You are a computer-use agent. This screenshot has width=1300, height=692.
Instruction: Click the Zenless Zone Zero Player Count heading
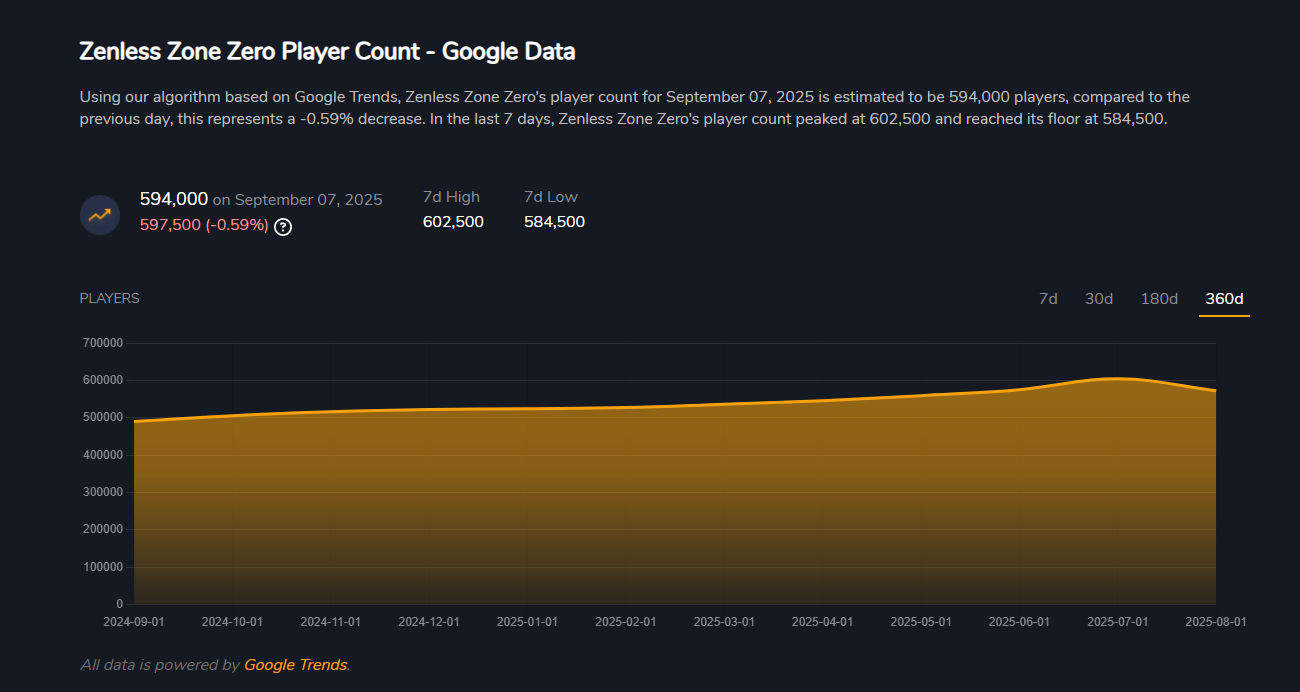point(327,51)
